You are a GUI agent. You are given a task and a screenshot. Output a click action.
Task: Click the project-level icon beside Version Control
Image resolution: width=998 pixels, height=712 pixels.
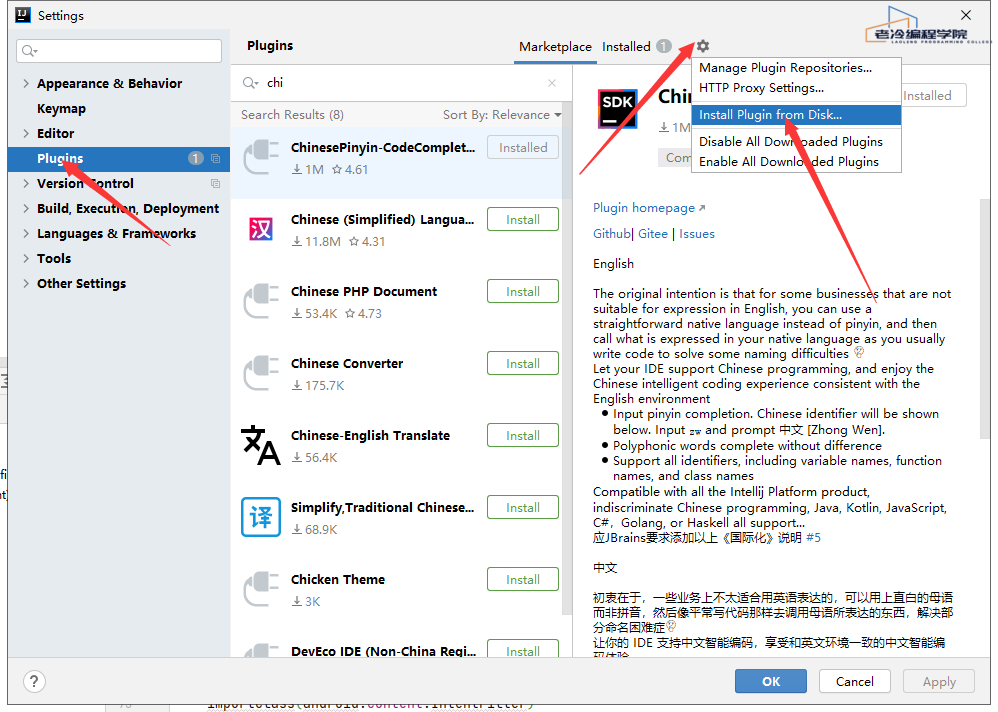point(216,183)
